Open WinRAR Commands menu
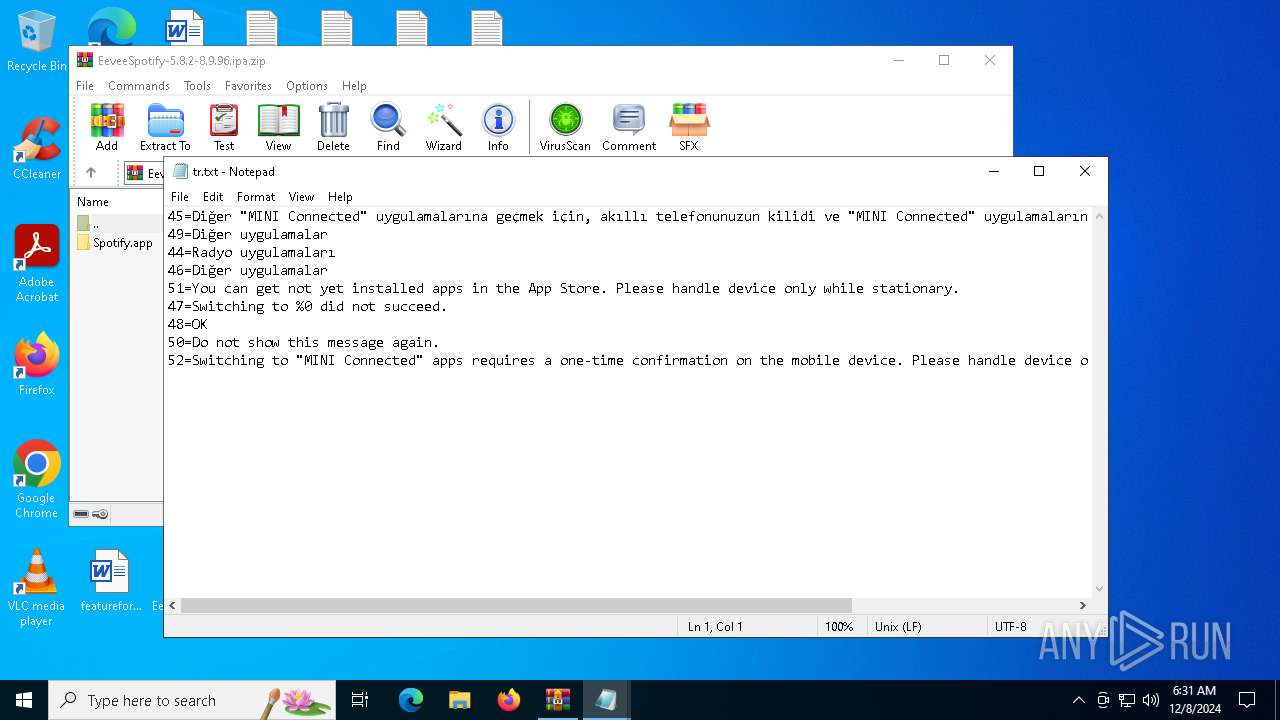1280x720 pixels. coord(139,86)
